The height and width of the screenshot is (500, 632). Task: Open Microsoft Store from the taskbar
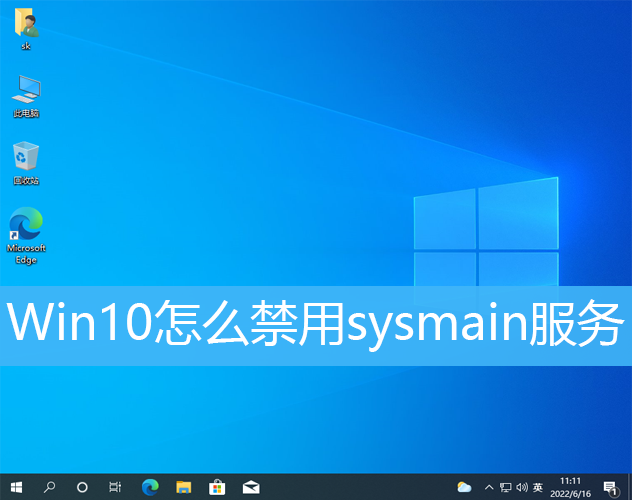click(x=217, y=487)
